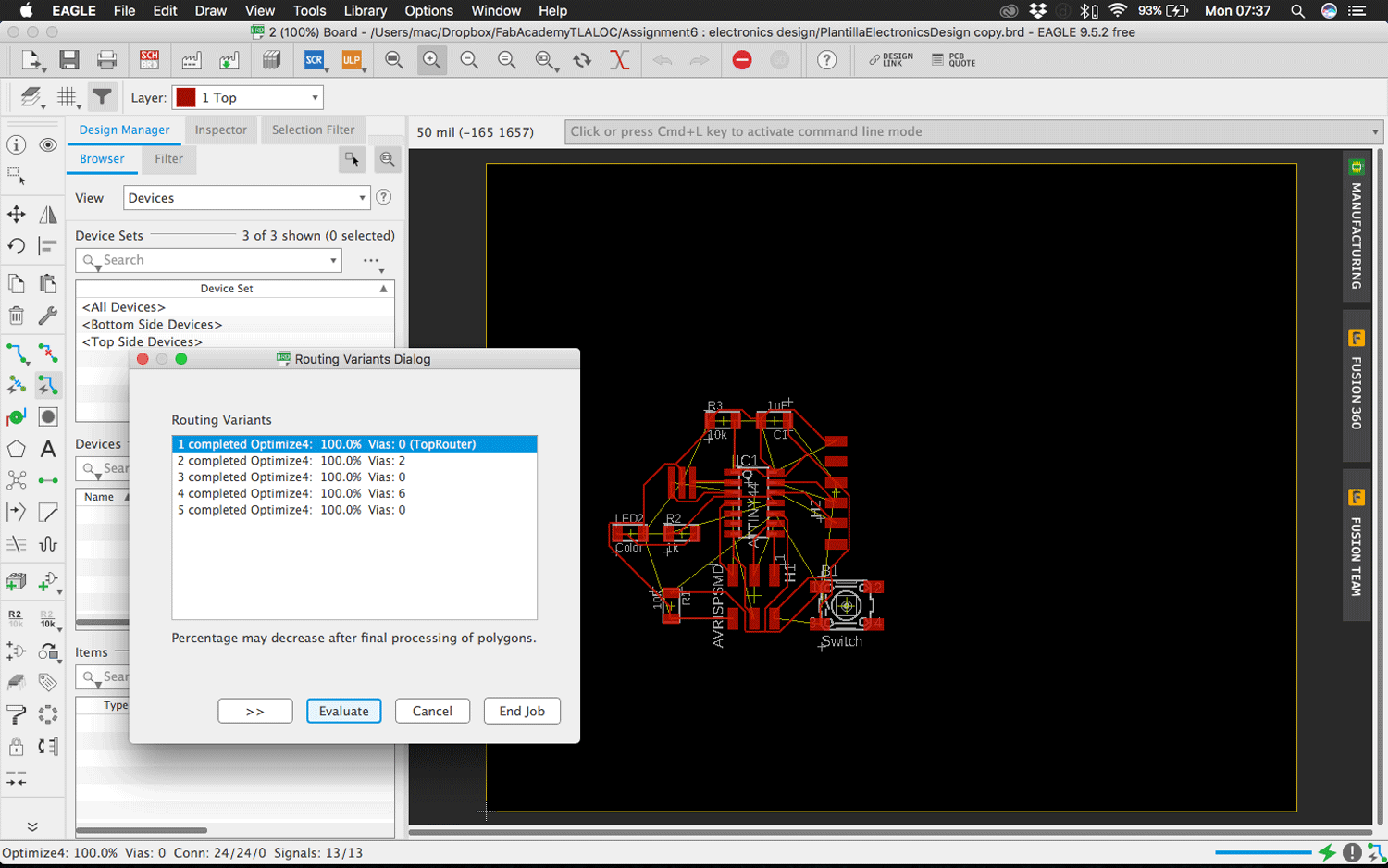Open the Draw menu
The width and height of the screenshot is (1388, 868).
click(210, 11)
